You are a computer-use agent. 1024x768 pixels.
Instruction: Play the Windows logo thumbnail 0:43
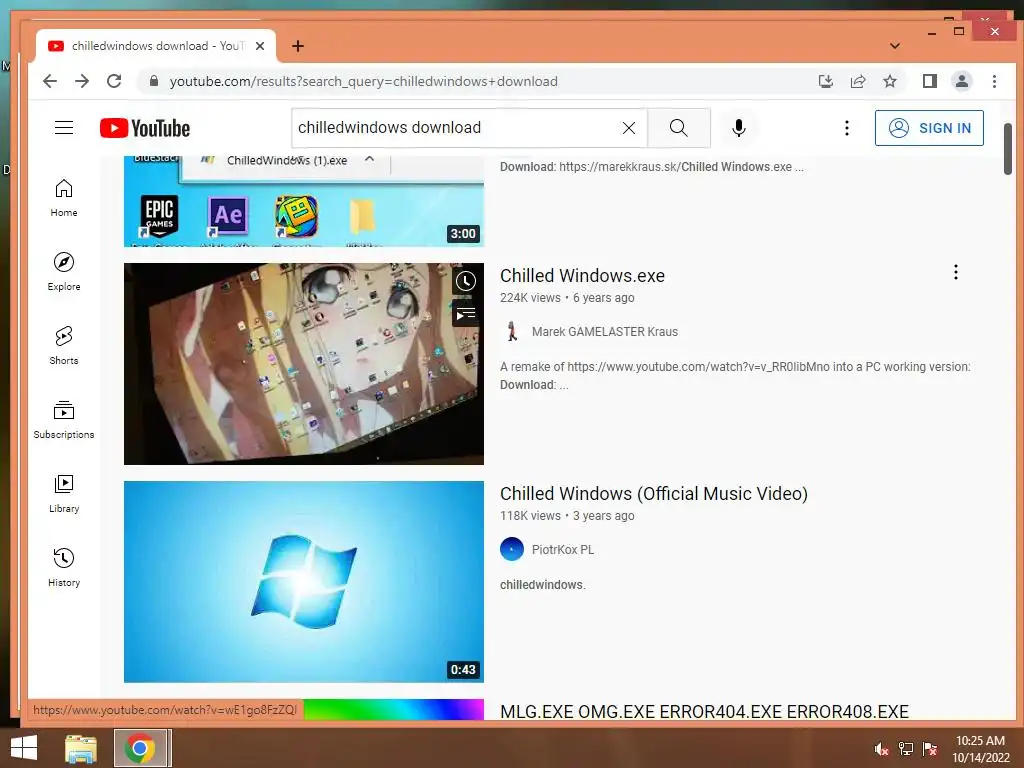pyautogui.click(x=304, y=582)
